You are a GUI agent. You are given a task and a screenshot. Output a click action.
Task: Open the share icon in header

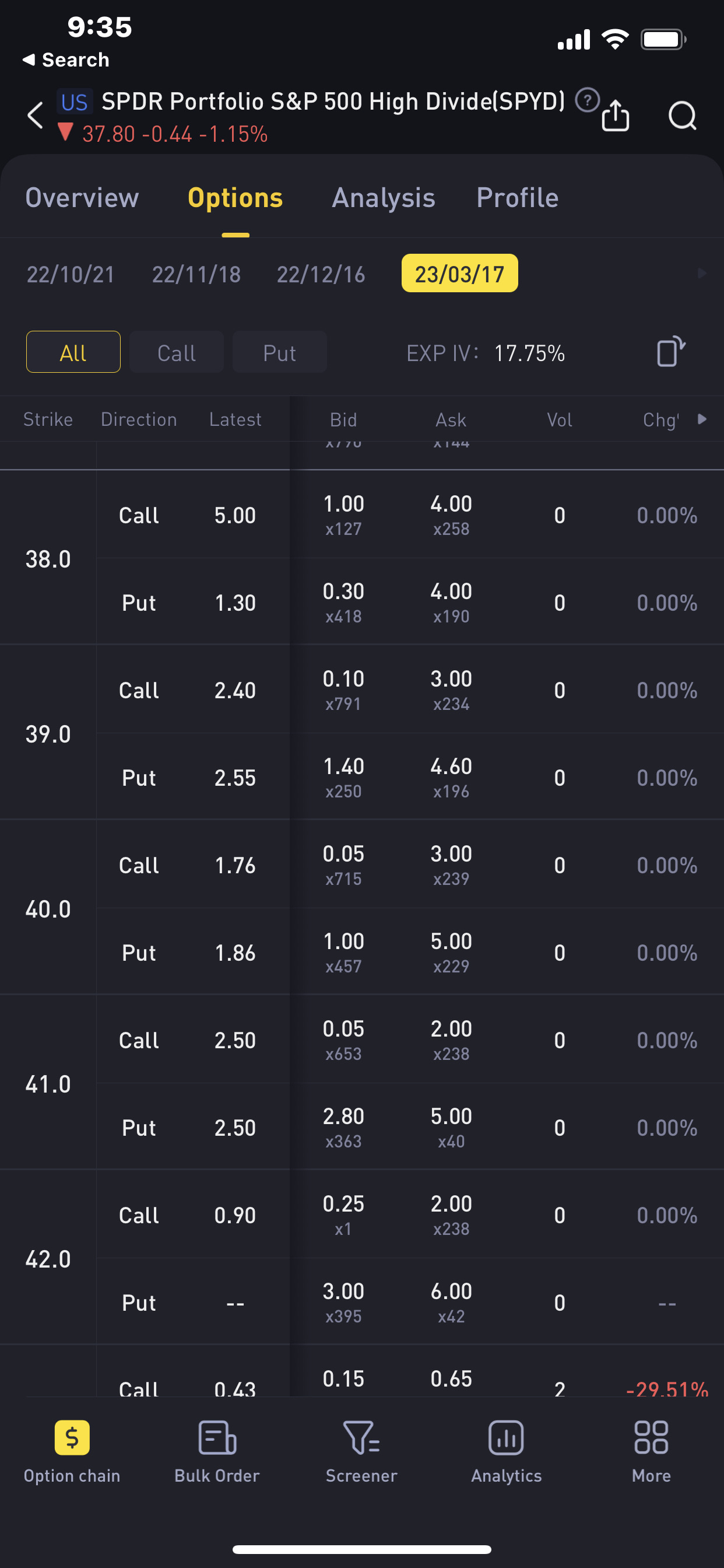[615, 116]
